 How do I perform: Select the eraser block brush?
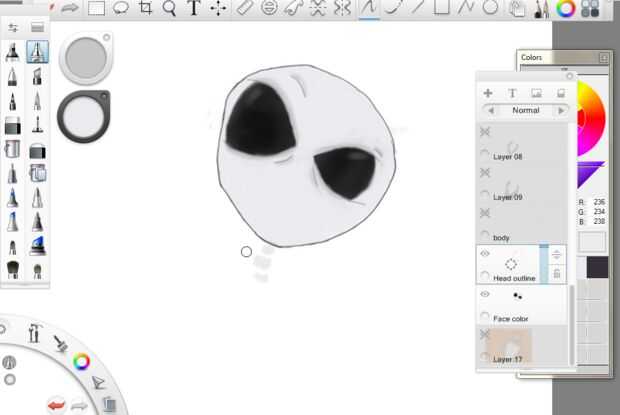click(13, 126)
